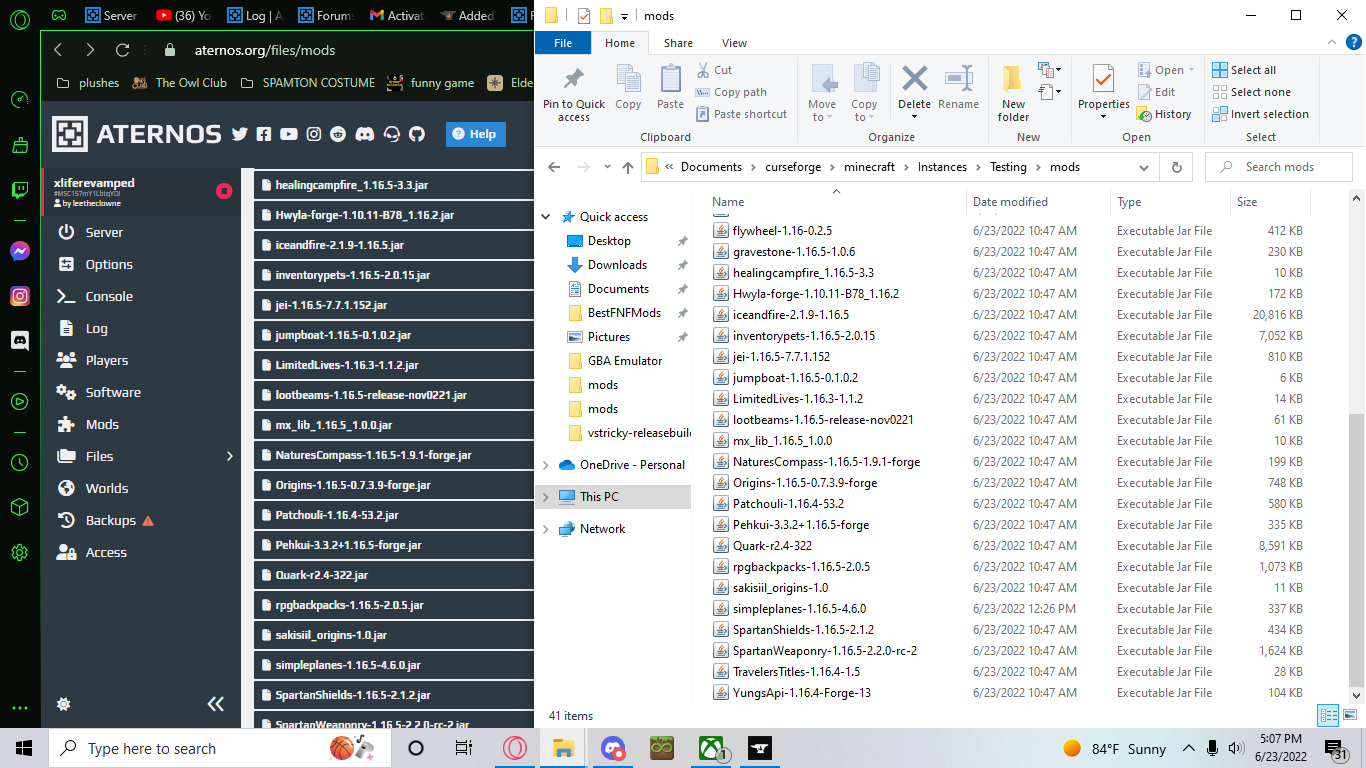Open Task View on the taskbar
Viewport: 1366px width, 768px height.
[x=463, y=748]
